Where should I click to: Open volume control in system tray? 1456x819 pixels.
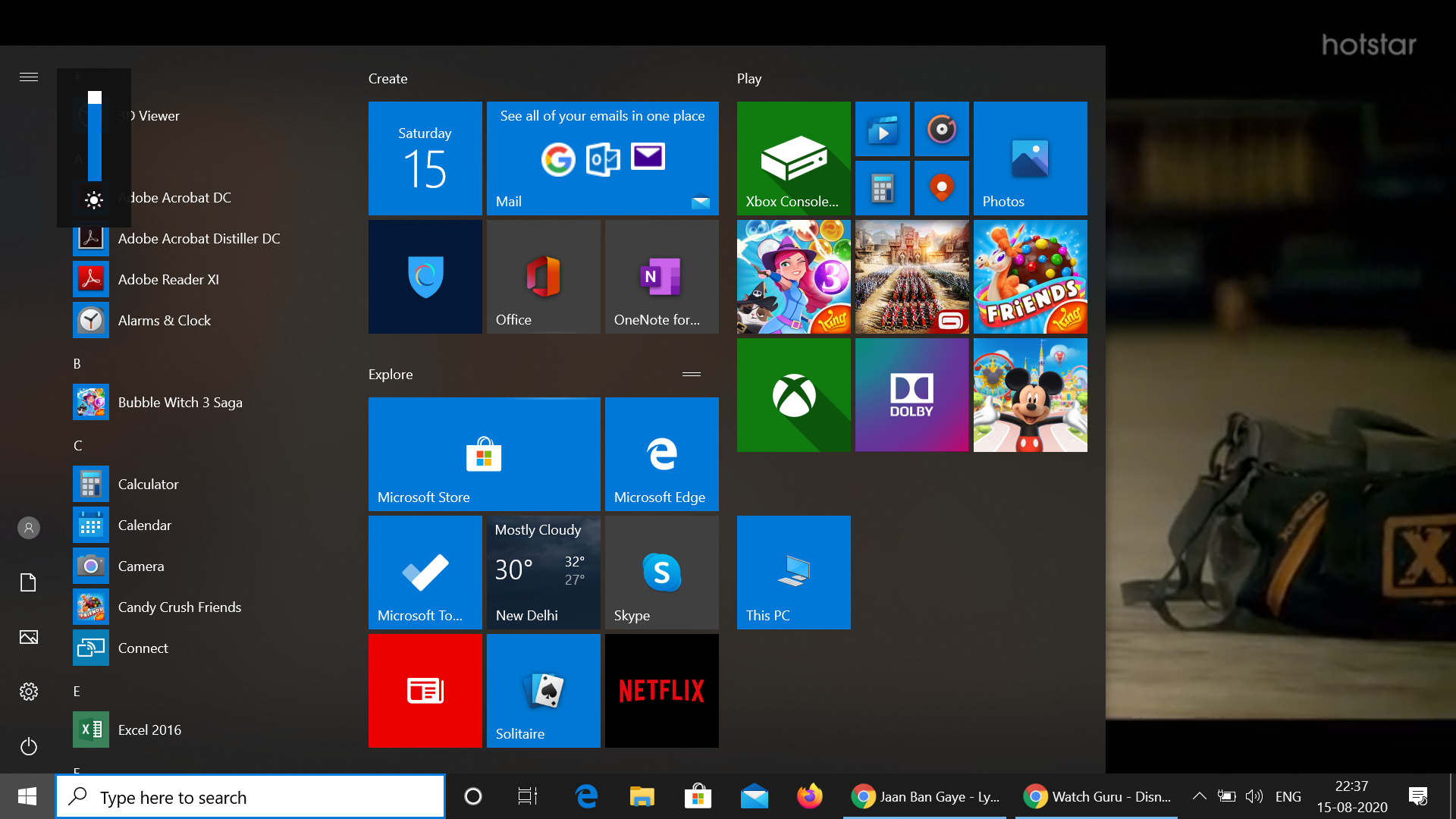[x=1254, y=796]
